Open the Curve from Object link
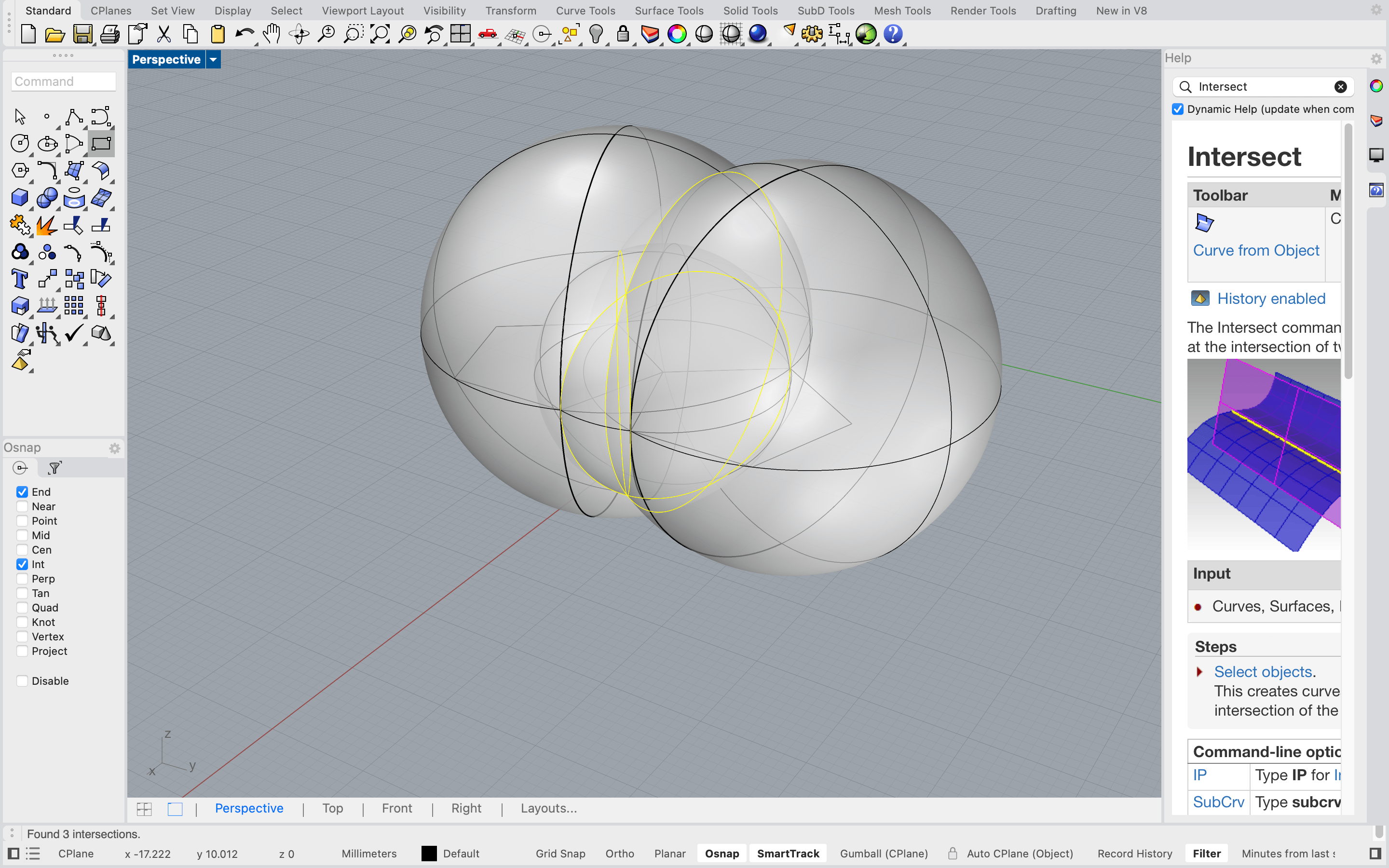The image size is (1389, 868). tap(1256, 250)
